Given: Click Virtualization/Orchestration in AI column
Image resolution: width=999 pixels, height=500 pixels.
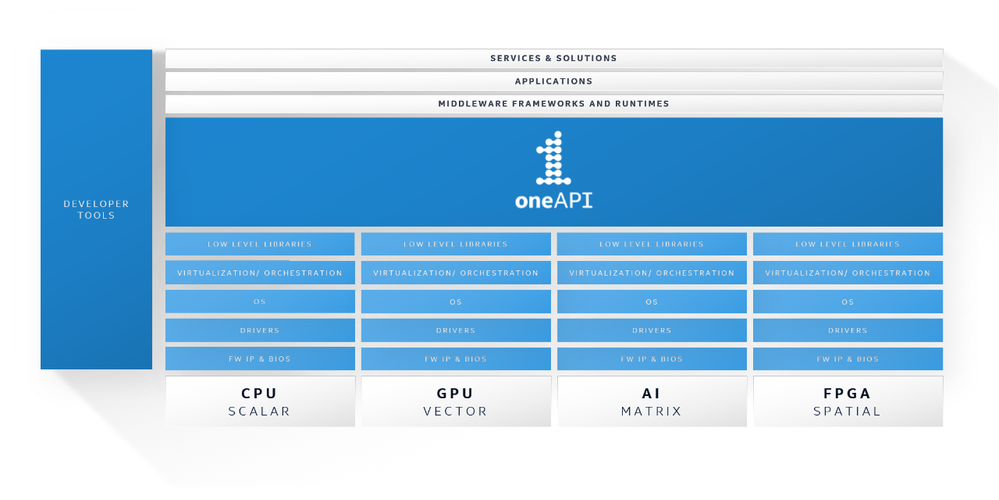Looking at the screenshot, I should click(652, 273).
